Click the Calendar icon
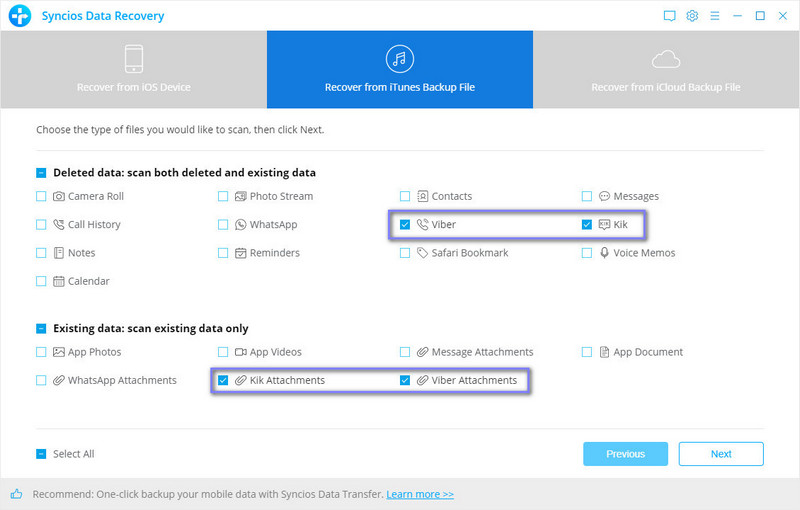The height and width of the screenshot is (510, 800). tap(59, 282)
